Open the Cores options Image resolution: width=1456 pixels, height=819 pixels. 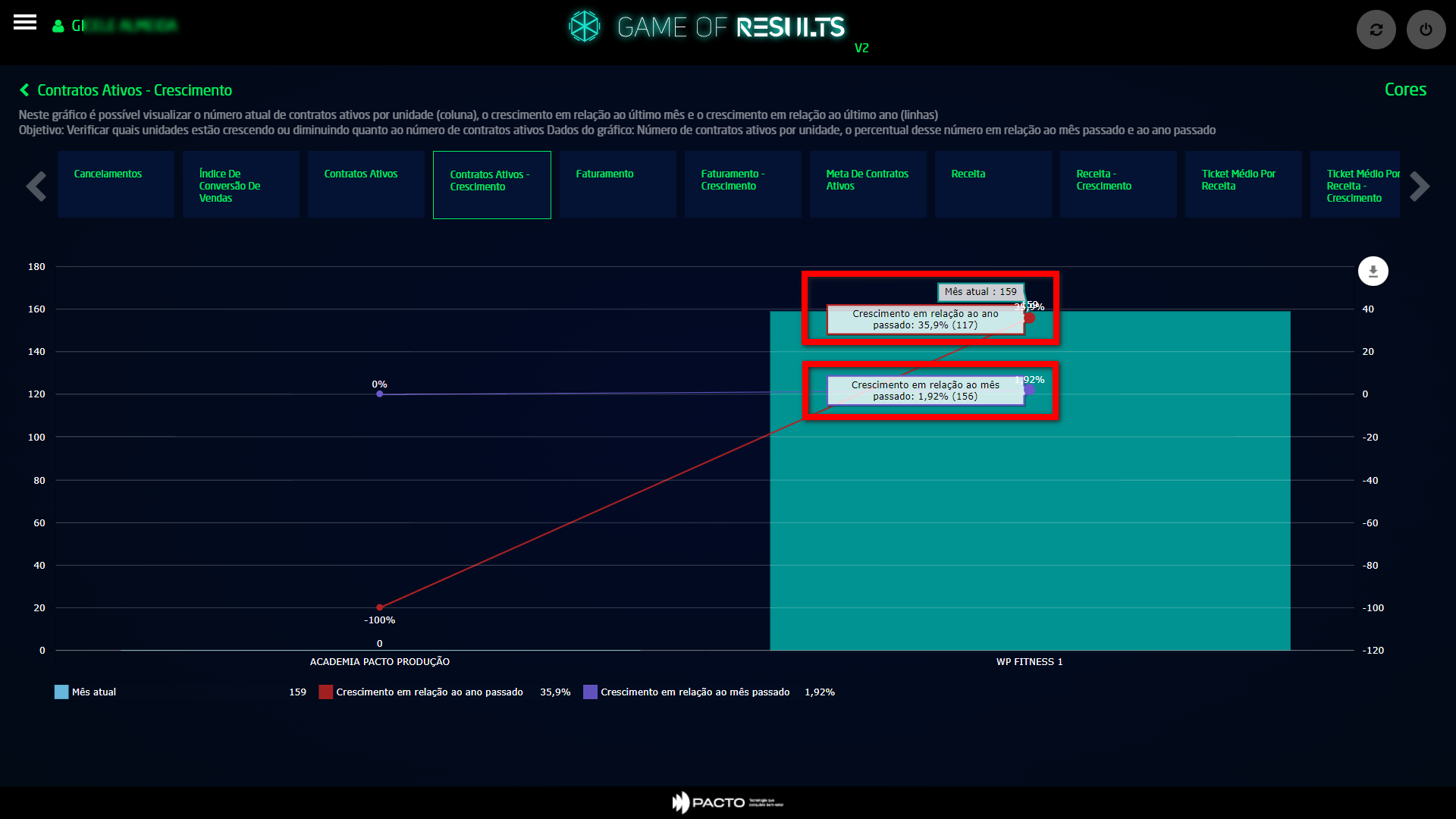1404,89
